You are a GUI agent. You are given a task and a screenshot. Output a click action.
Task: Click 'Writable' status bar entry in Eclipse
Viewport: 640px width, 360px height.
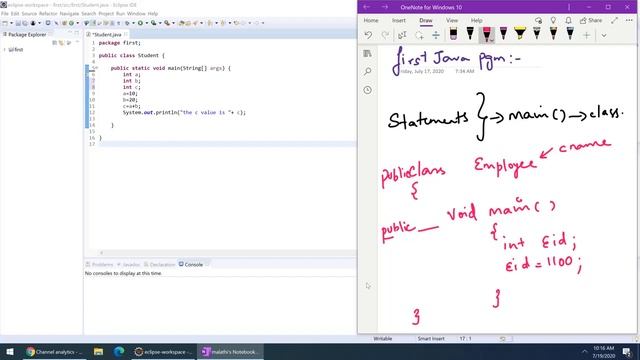382,338
